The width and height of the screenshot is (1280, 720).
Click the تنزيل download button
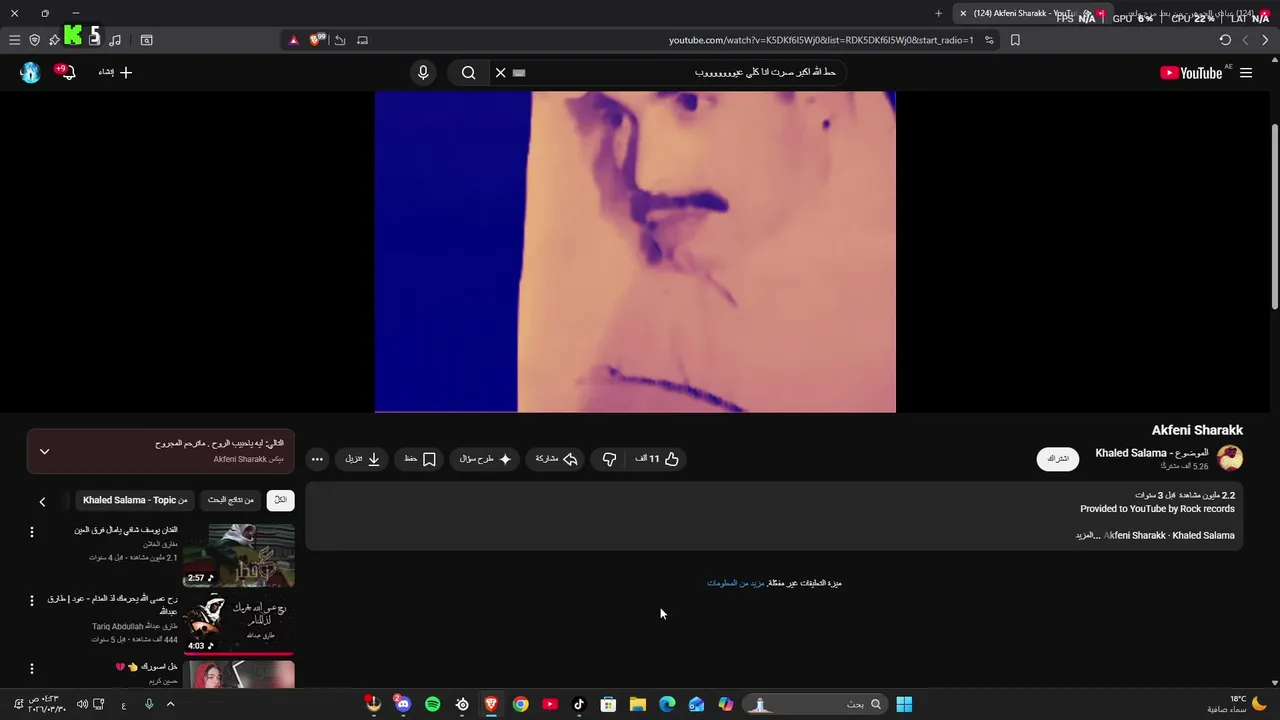point(363,459)
